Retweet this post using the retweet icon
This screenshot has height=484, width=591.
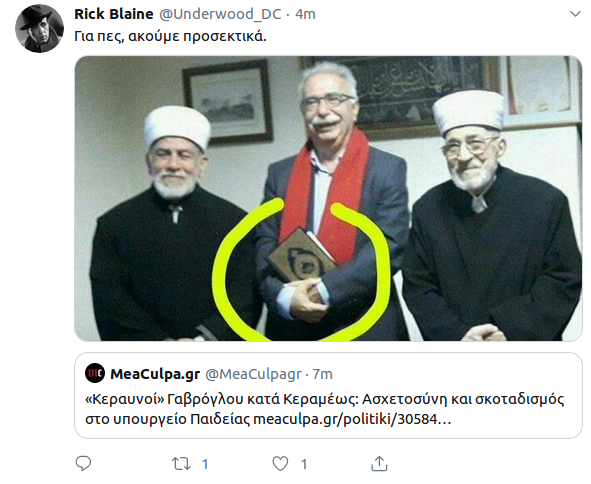point(181,464)
